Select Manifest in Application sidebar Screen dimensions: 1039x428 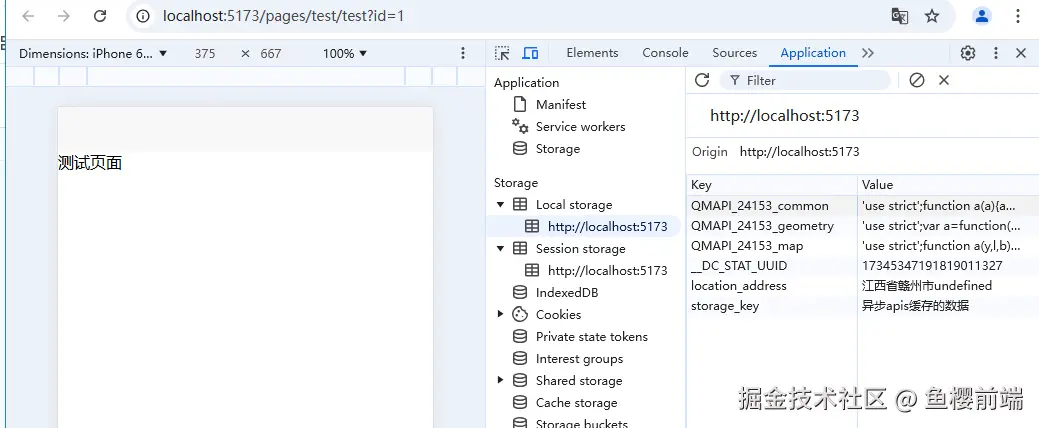pos(560,105)
